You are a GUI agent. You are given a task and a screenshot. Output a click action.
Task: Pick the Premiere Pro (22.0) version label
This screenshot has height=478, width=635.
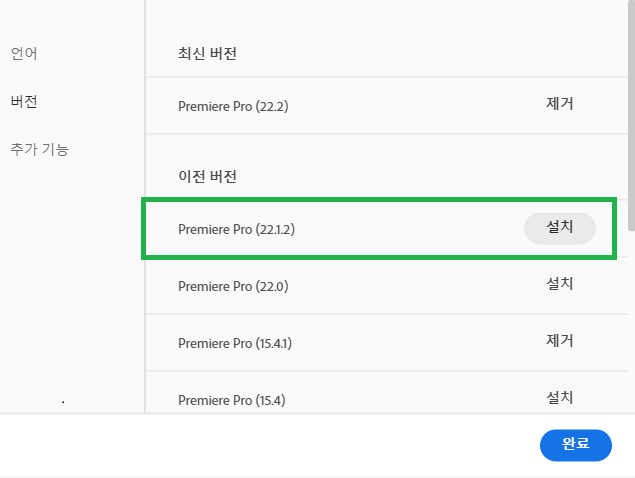tap(233, 286)
